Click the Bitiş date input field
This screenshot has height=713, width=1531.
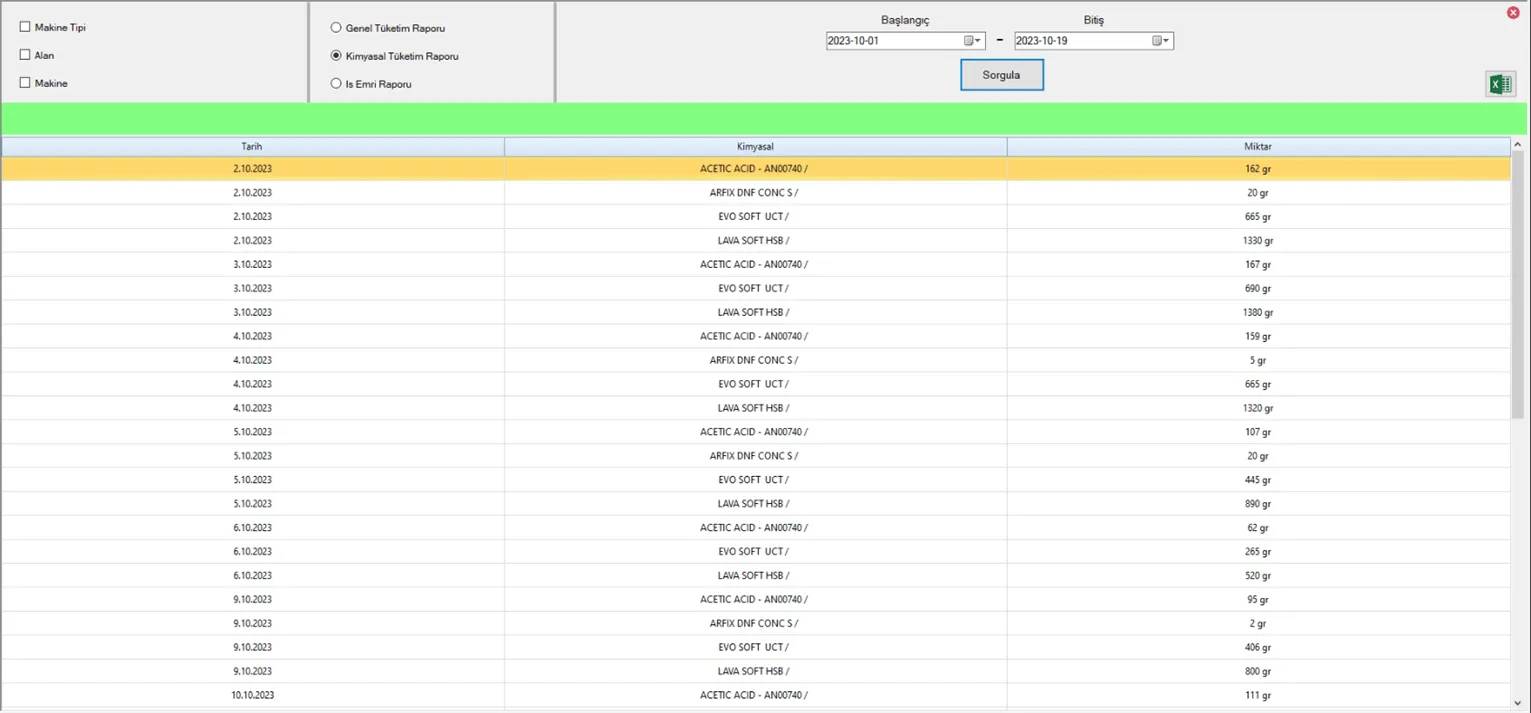(1080, 41)
